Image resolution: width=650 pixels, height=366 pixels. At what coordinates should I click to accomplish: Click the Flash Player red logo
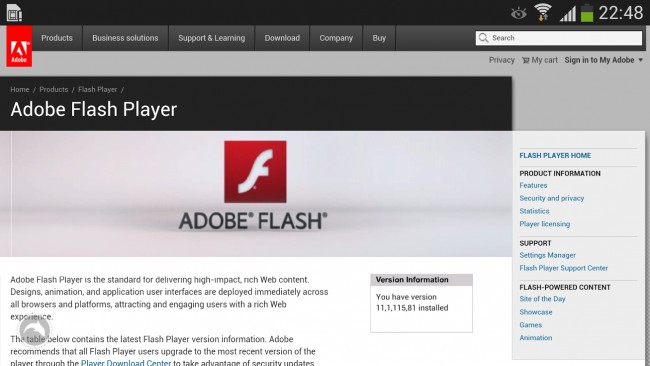click(x=255, y=172)
